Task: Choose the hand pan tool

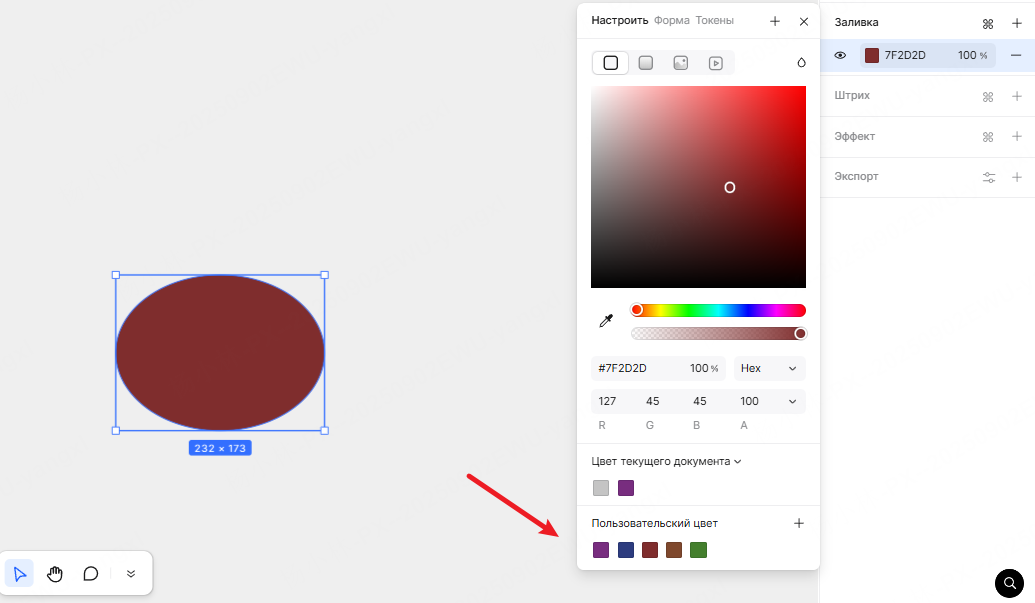Action: click(x=55, y=573)
